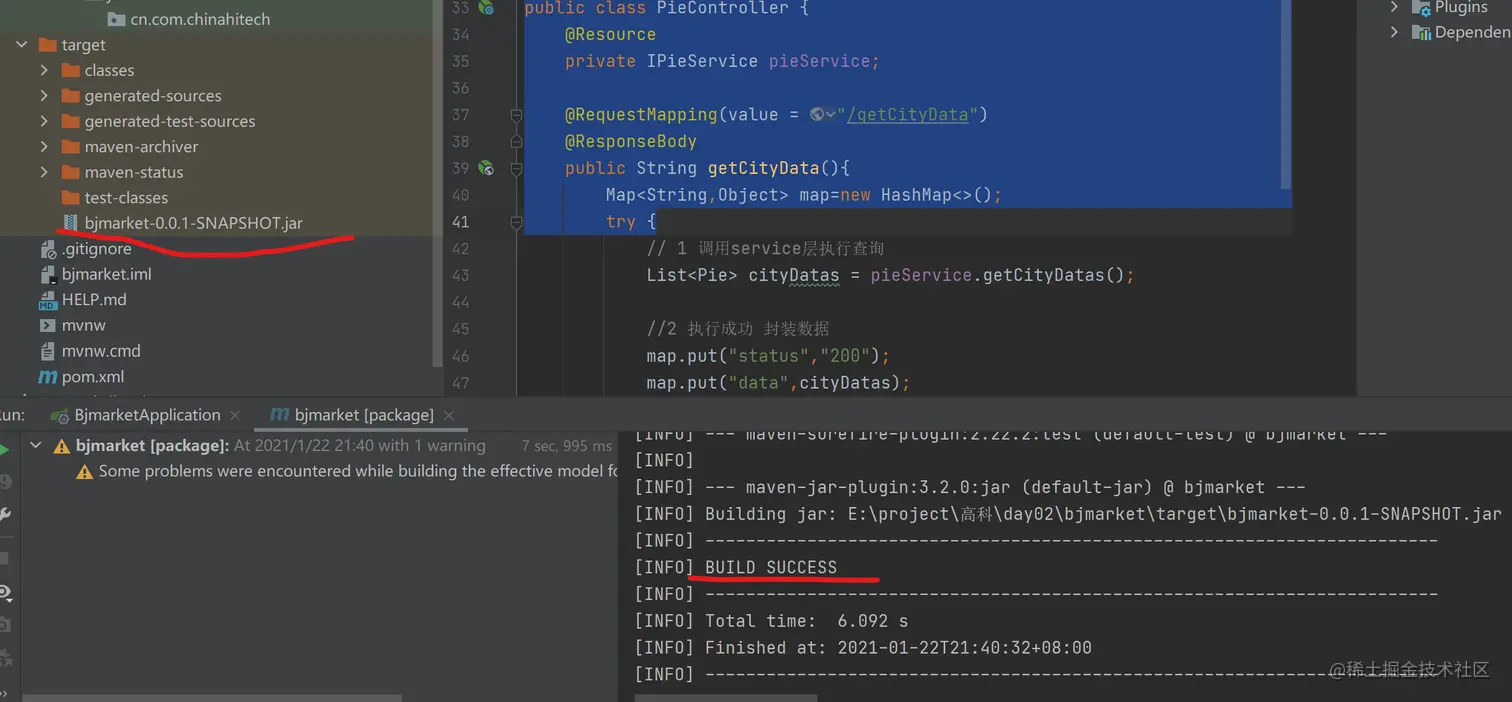Expand the maven-archiver folder

tap(44, 147)
